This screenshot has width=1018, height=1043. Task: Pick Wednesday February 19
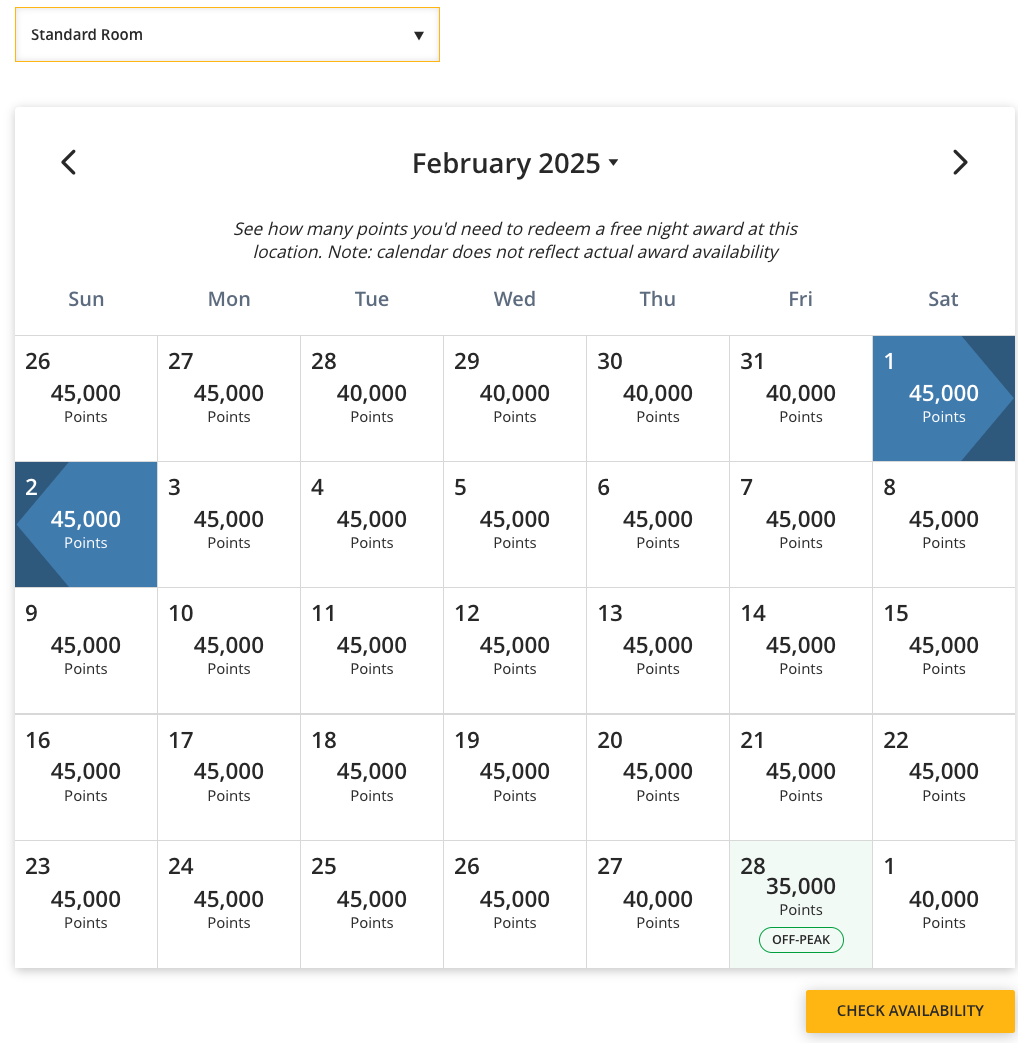(x=514, y=777)
